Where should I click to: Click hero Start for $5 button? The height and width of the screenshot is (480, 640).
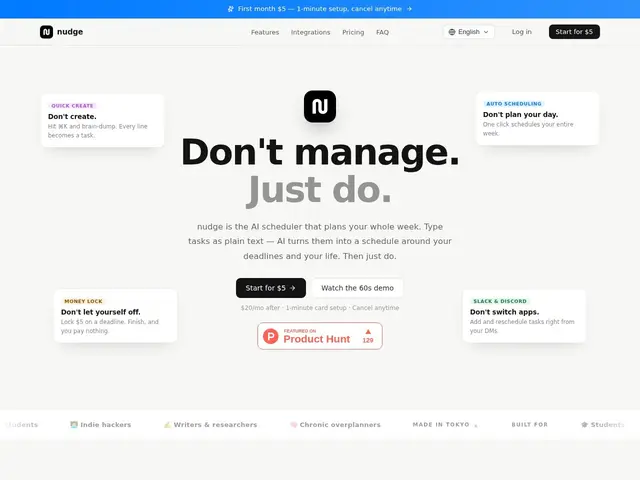(x=271, y=288)
